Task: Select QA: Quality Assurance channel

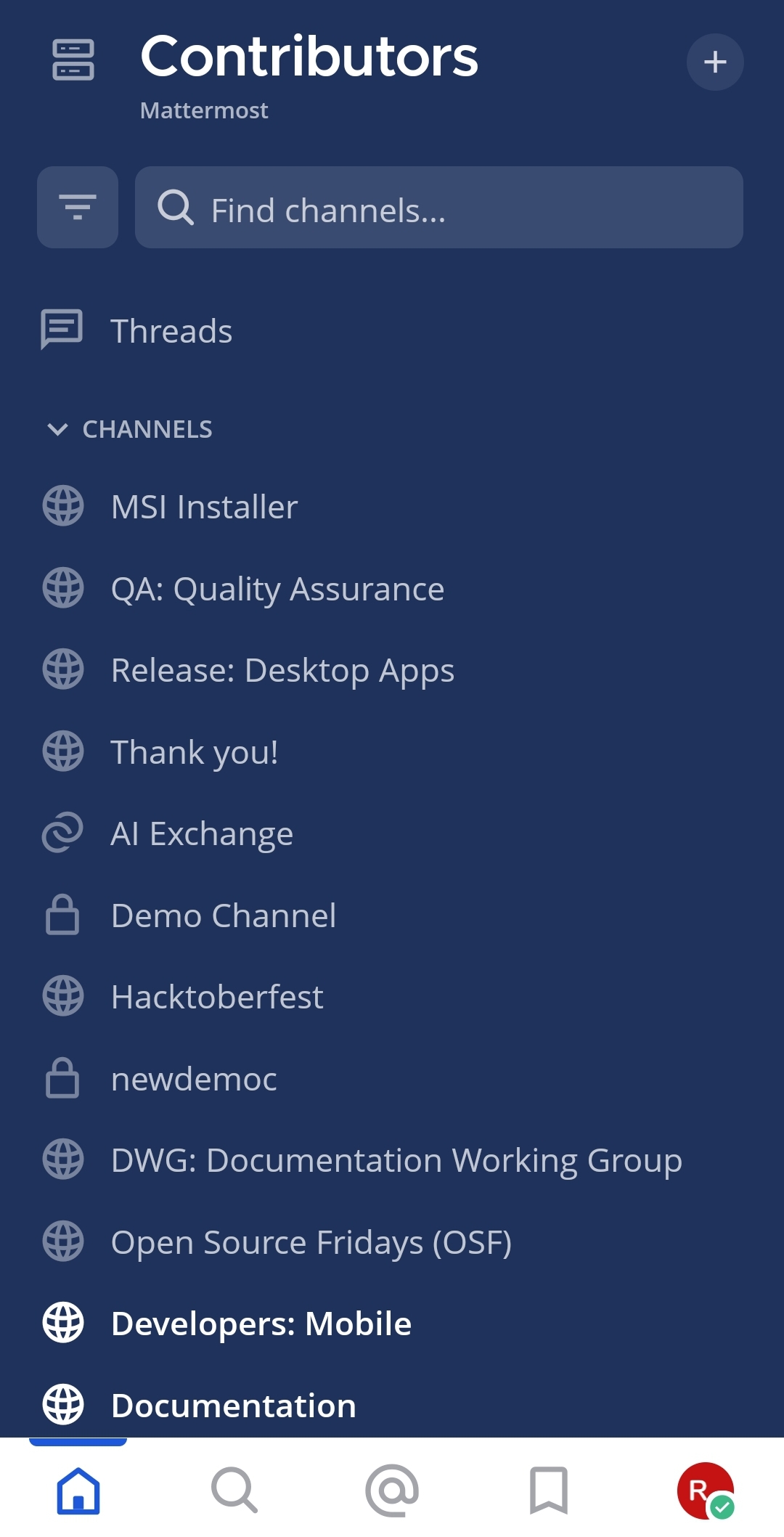Action: point(277,589)
